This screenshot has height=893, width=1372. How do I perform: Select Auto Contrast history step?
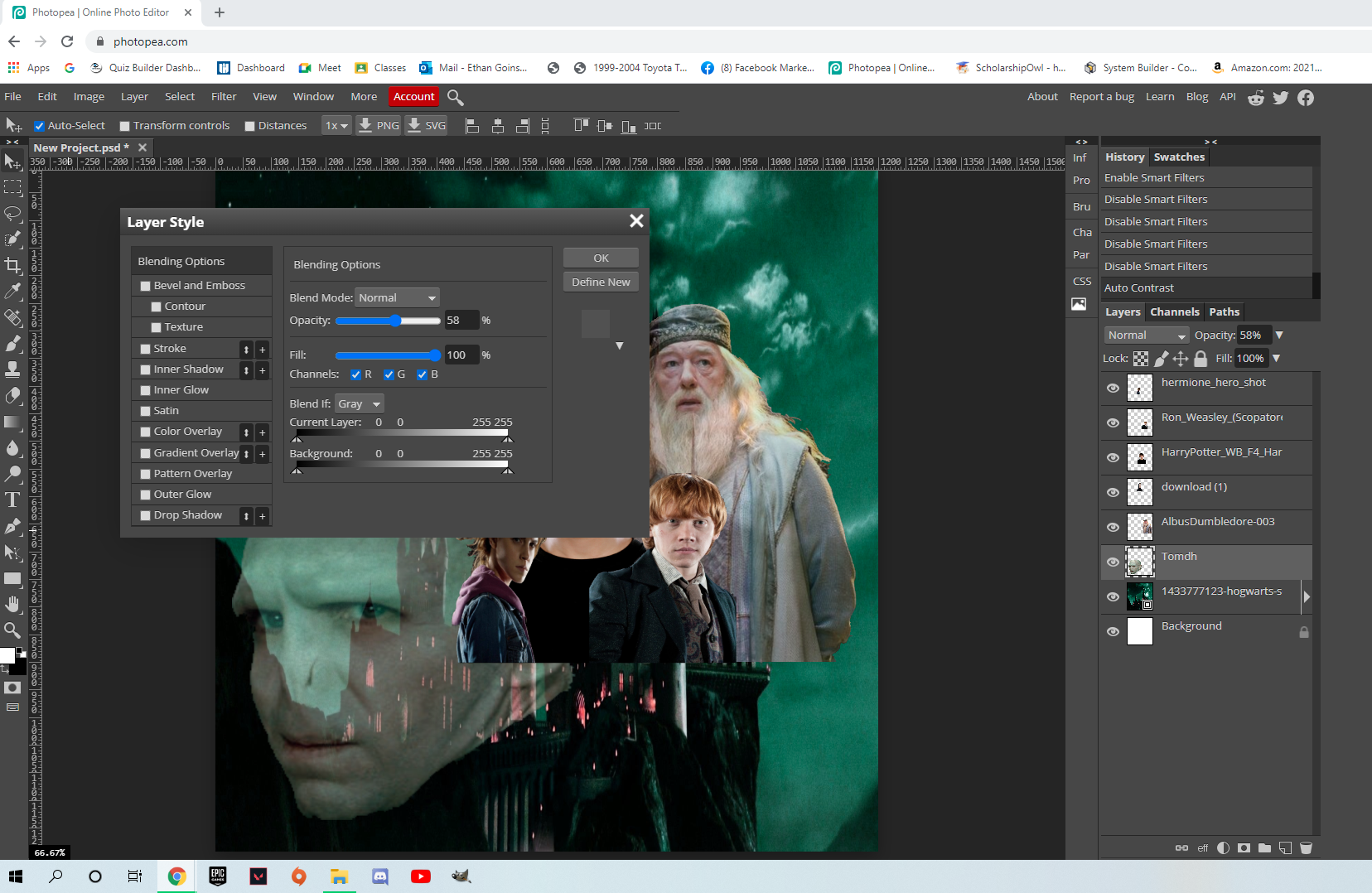point(1206,288)
